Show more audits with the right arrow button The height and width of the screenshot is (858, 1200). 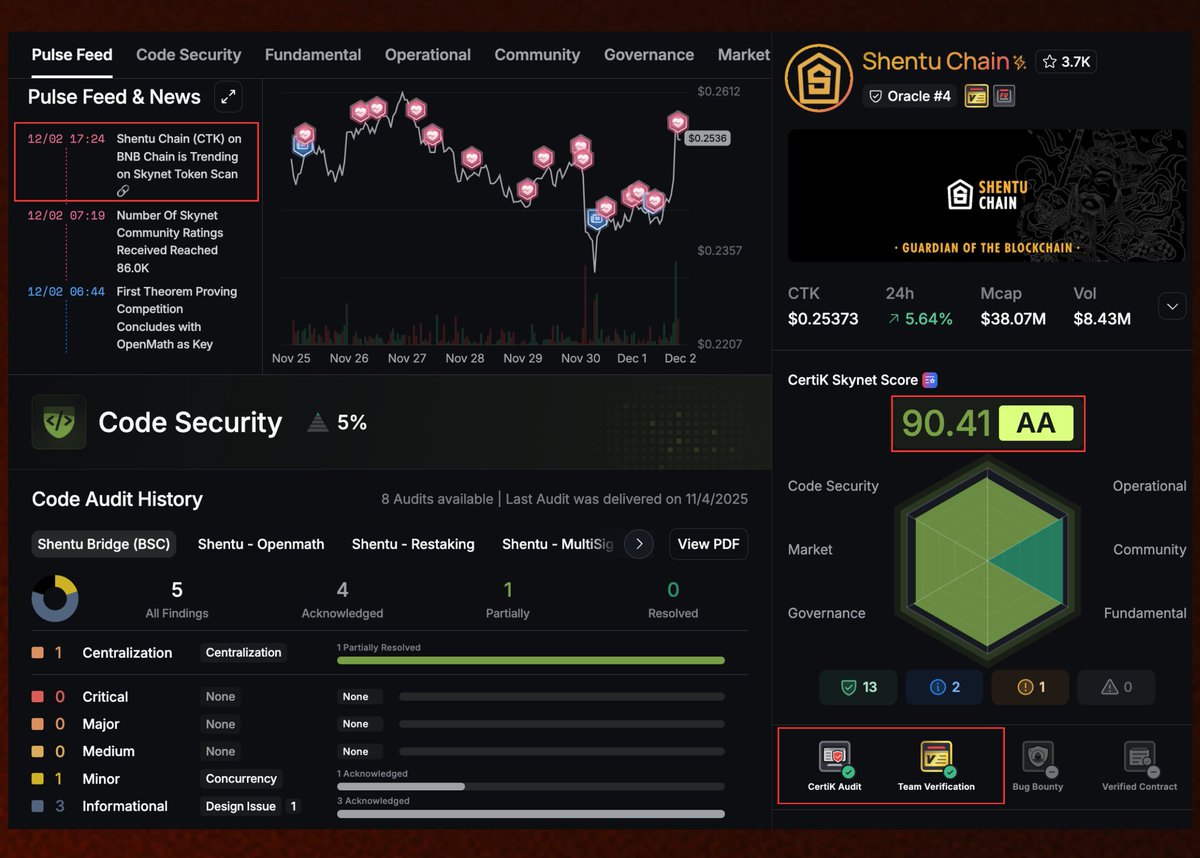pyautogui.click(x=639, y=544)
